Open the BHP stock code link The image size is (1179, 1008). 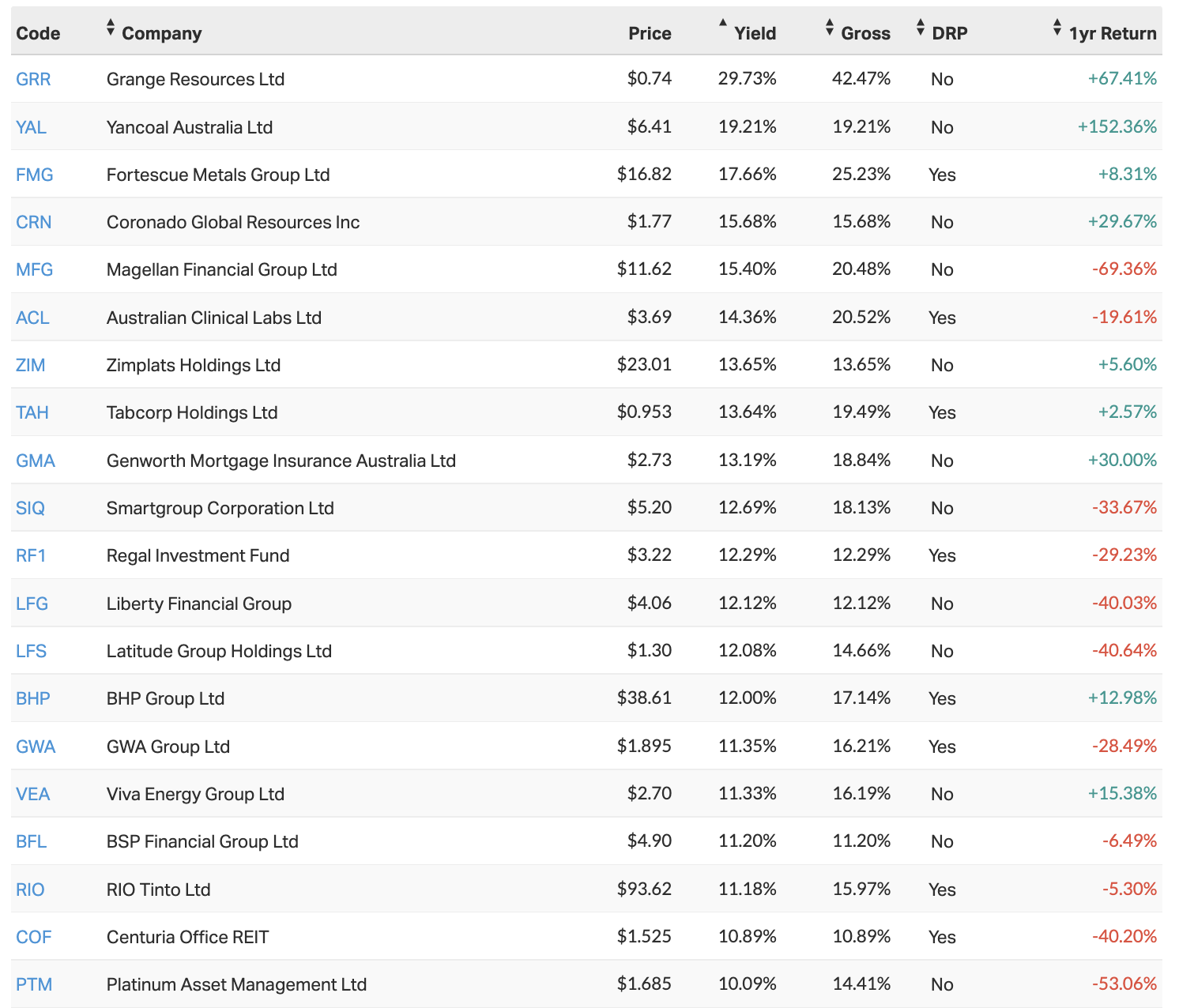[x=33, y=698]
